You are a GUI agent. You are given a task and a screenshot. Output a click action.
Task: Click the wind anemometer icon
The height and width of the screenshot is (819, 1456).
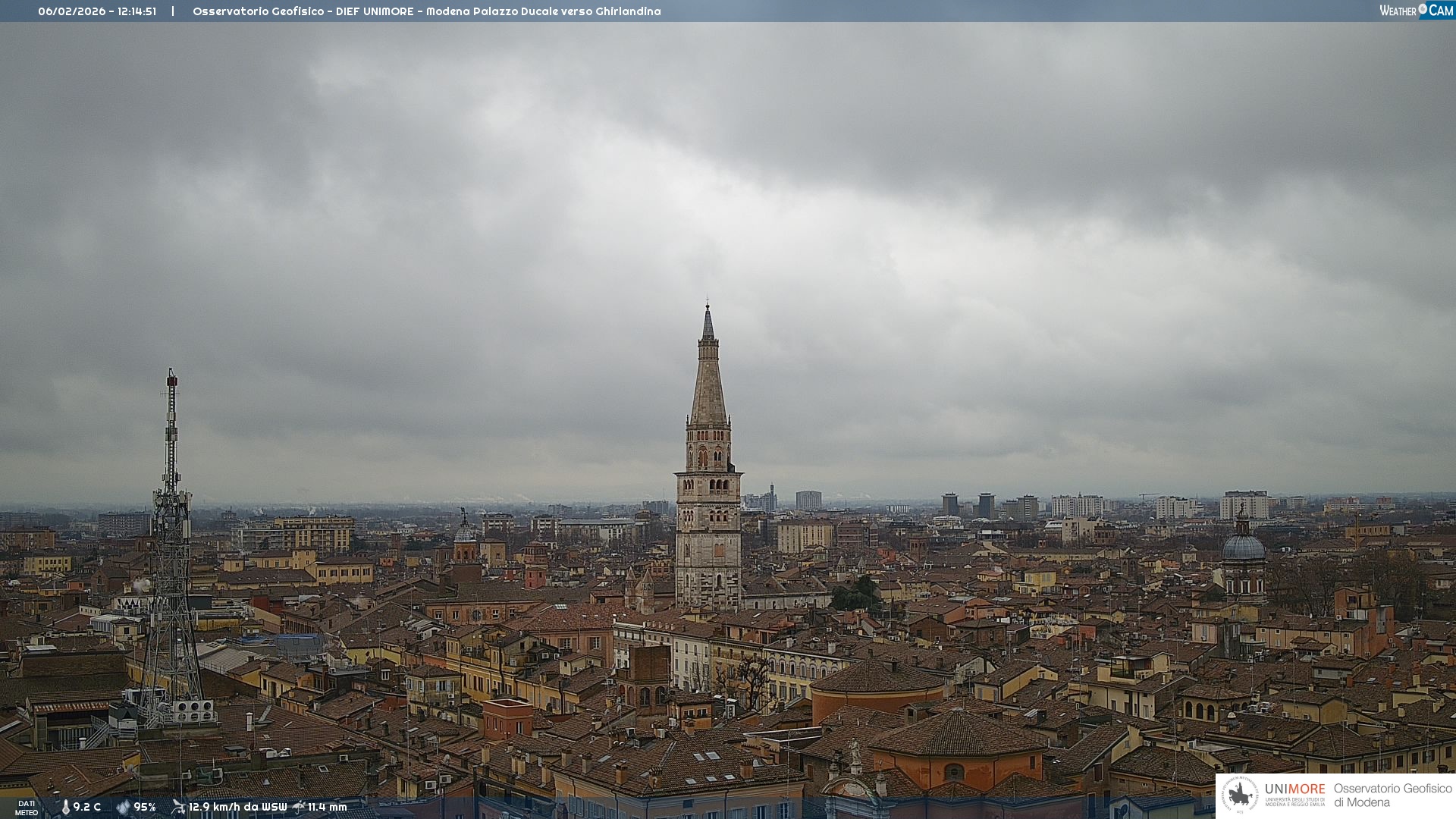pos(178,807)
